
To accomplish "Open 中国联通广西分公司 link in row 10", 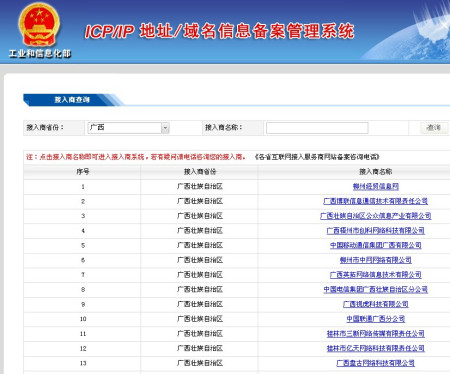I will point(376,319).
